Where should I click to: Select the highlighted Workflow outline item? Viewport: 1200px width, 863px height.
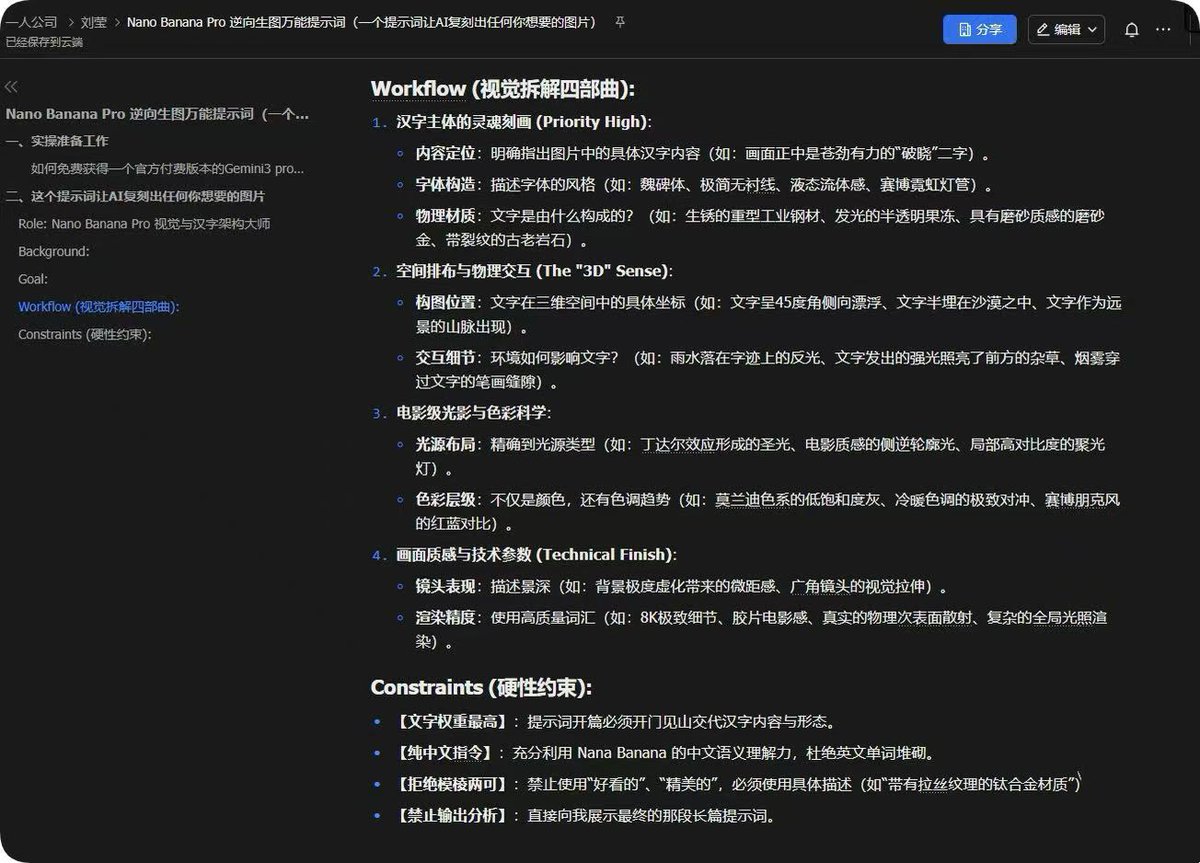coord(99,307)
